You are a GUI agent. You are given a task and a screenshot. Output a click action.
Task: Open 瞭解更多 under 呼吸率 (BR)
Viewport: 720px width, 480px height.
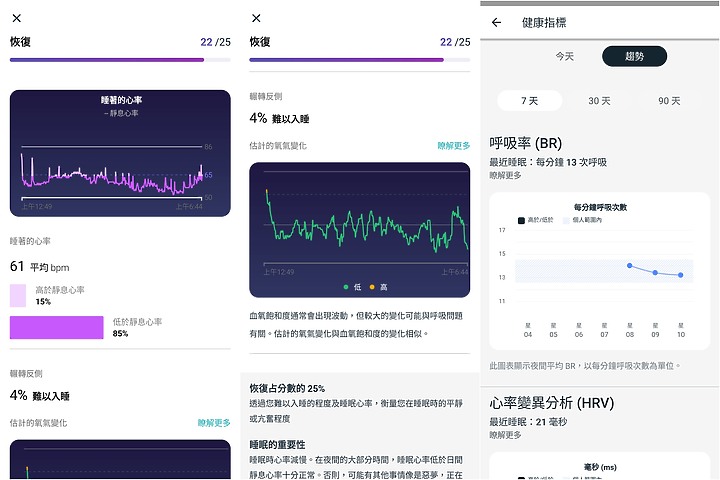point(505,175)
